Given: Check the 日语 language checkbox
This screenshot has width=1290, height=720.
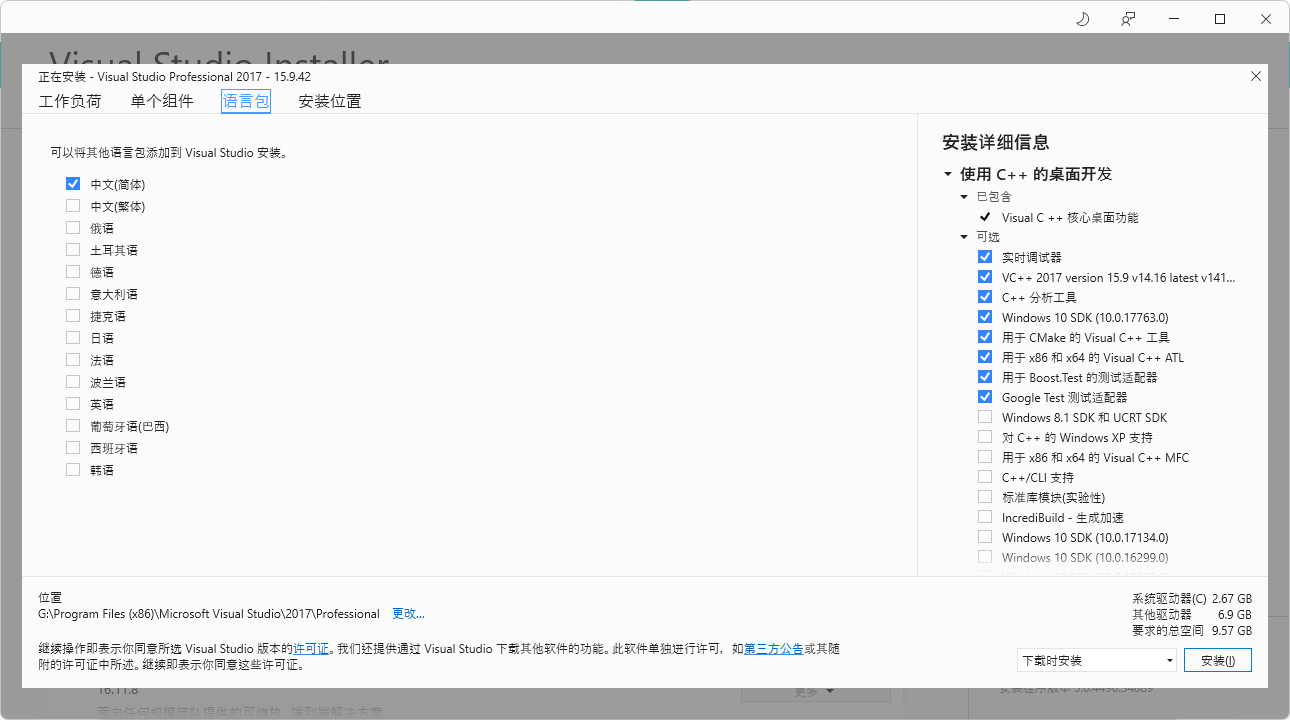Looking at the screenshot, I should tap(73, 338).
